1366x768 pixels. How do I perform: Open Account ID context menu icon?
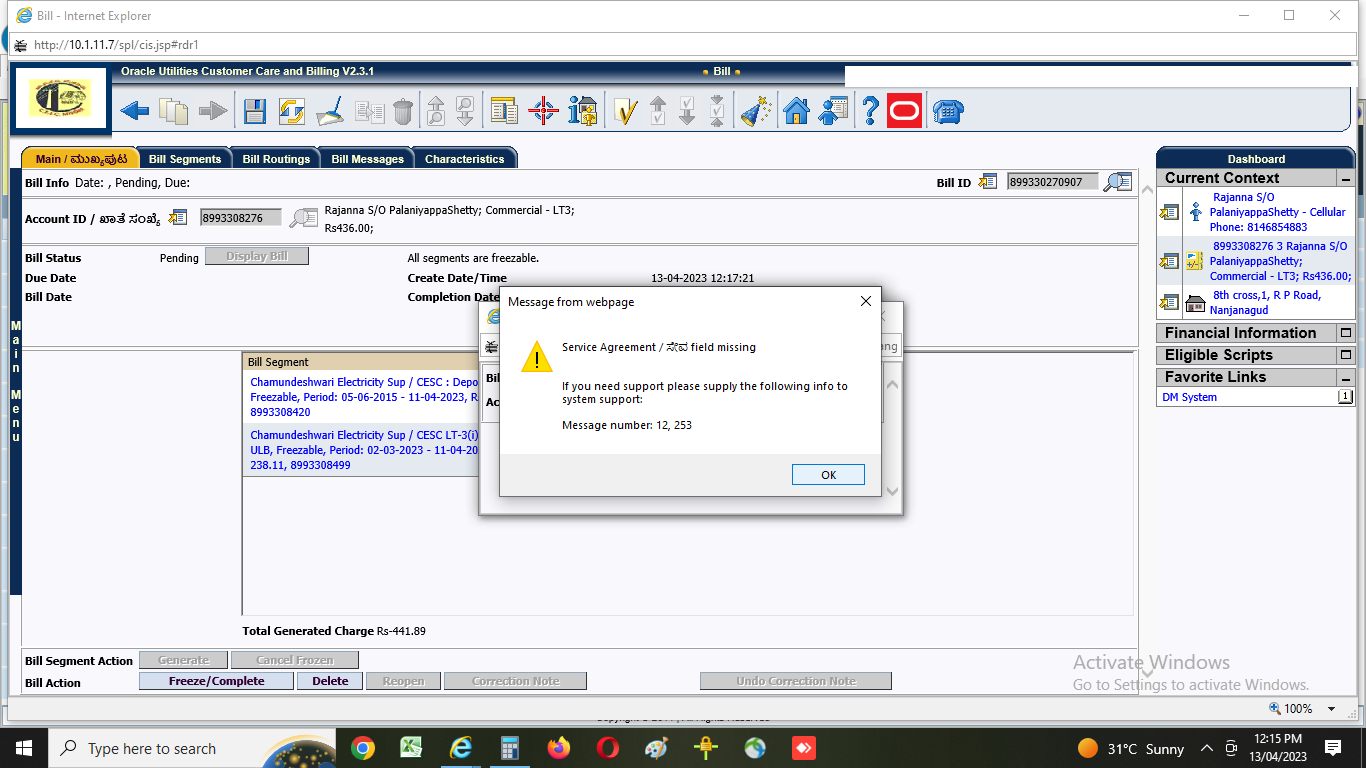pyautogui.click(x=179, y=217)
